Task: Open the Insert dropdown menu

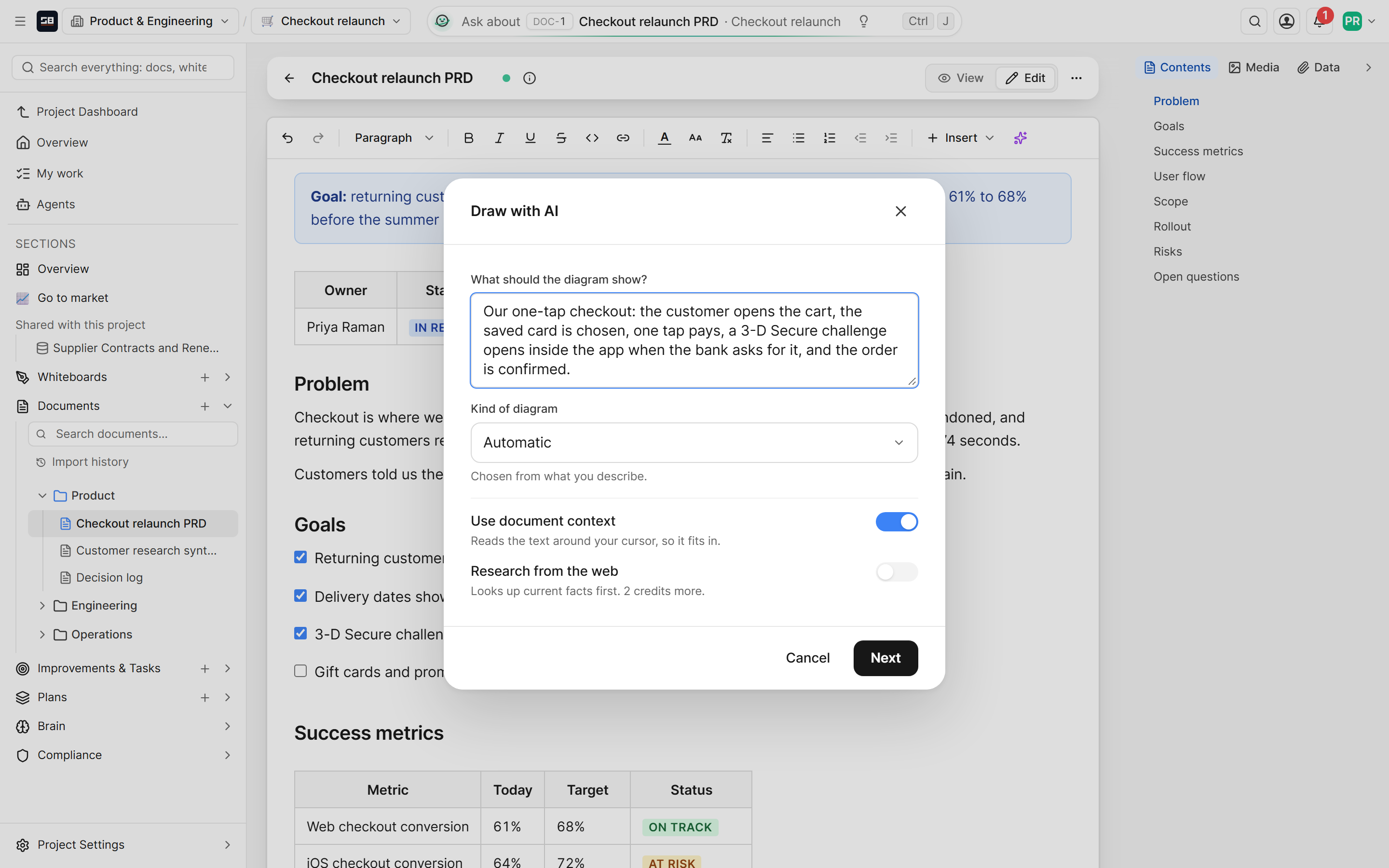Action: coord(960,138)
